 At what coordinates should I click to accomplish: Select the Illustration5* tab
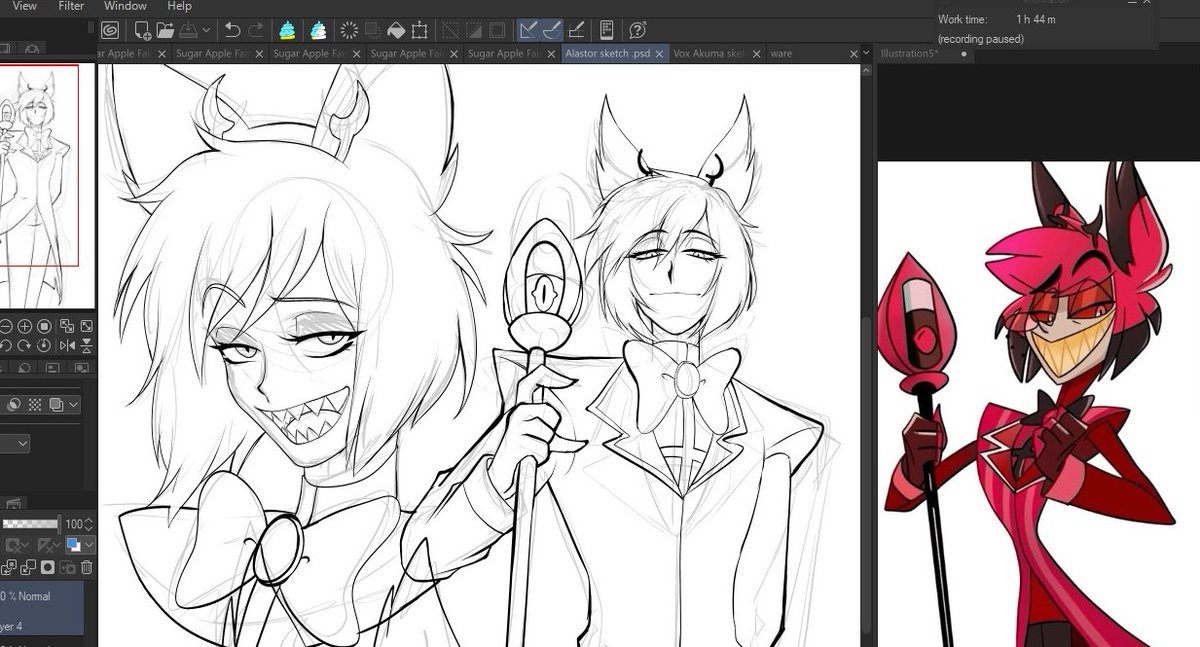(x=909, y=53)
